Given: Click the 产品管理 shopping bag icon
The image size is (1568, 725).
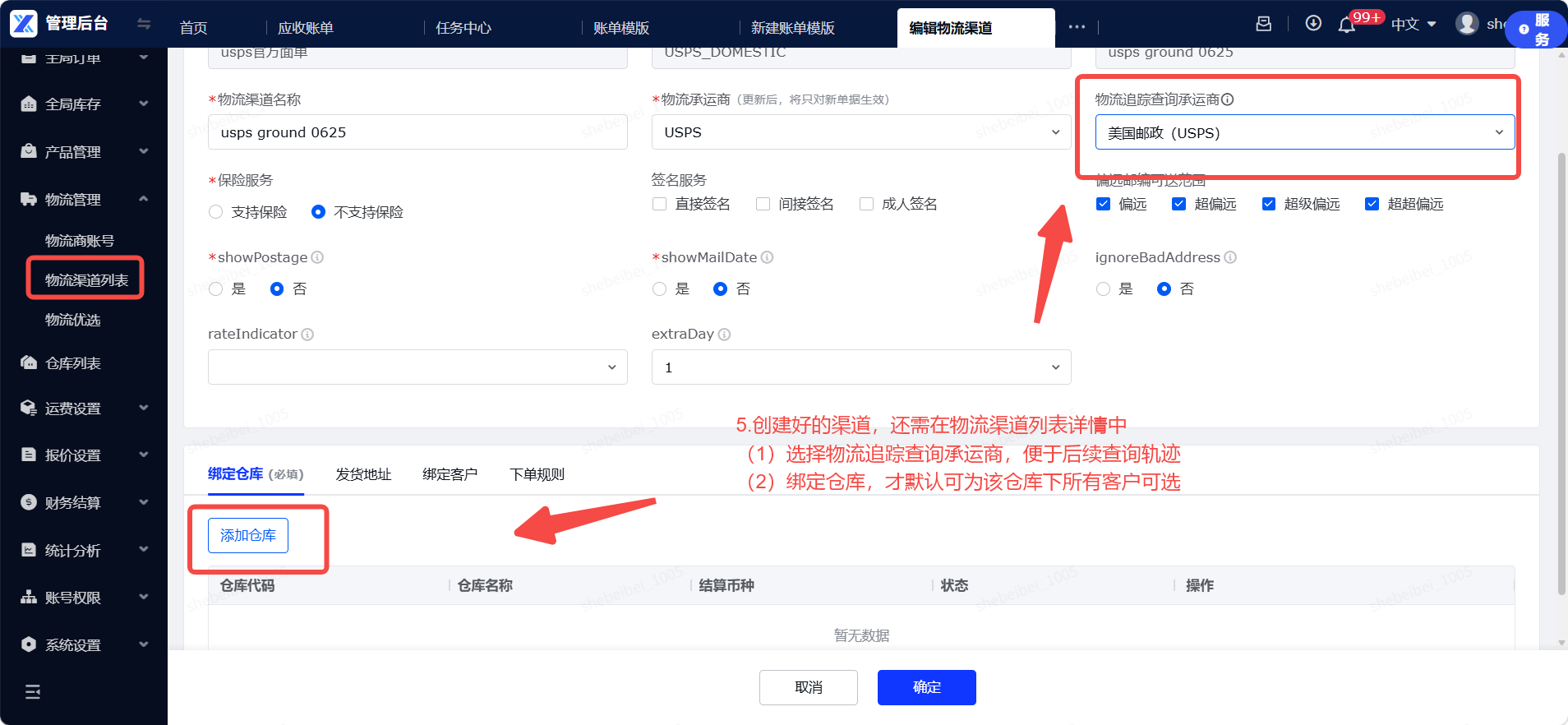Looking at the screenshot, I should click(29, 151).
